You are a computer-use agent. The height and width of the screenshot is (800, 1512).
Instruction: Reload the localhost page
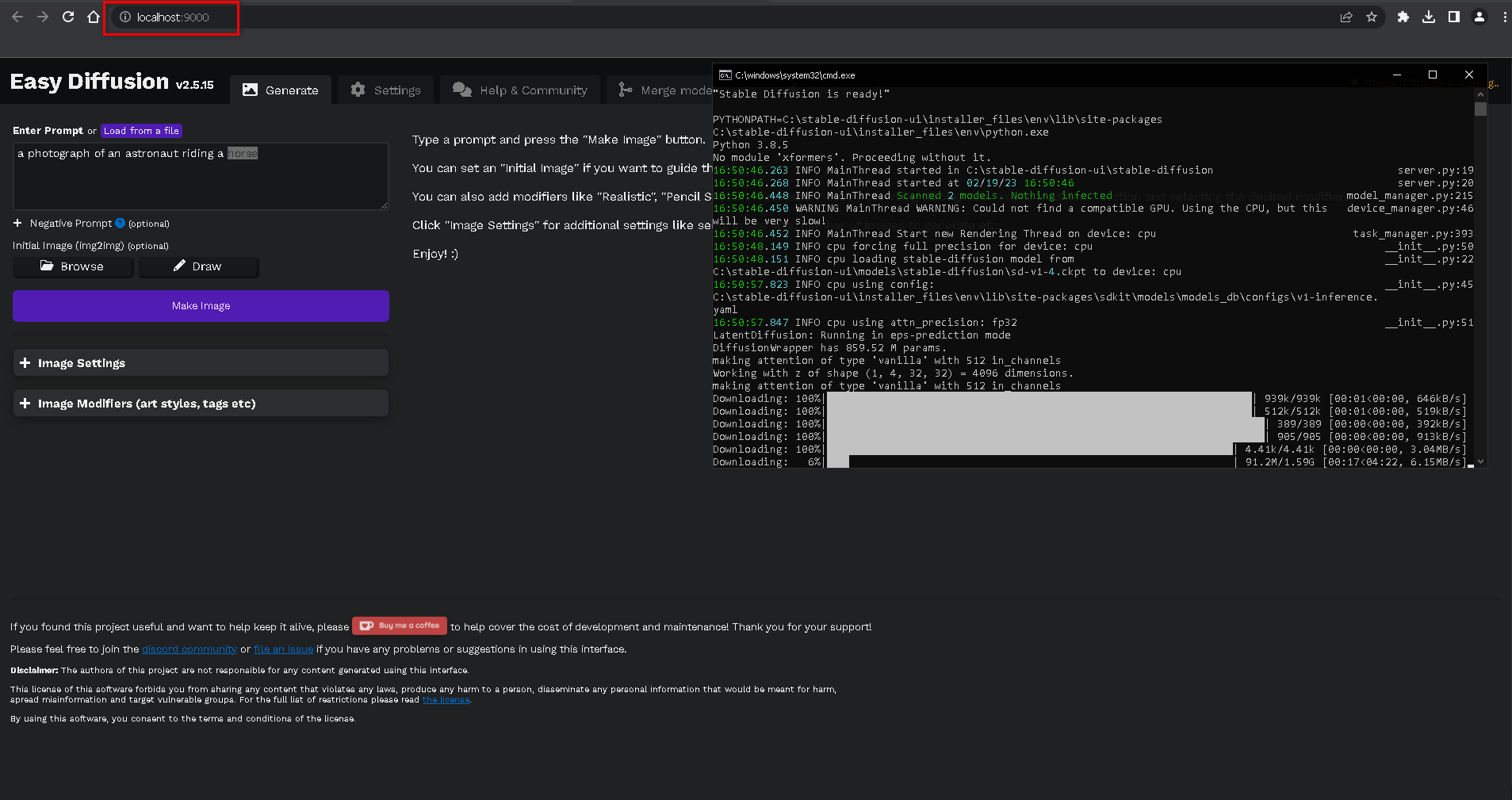coord(68,17)
